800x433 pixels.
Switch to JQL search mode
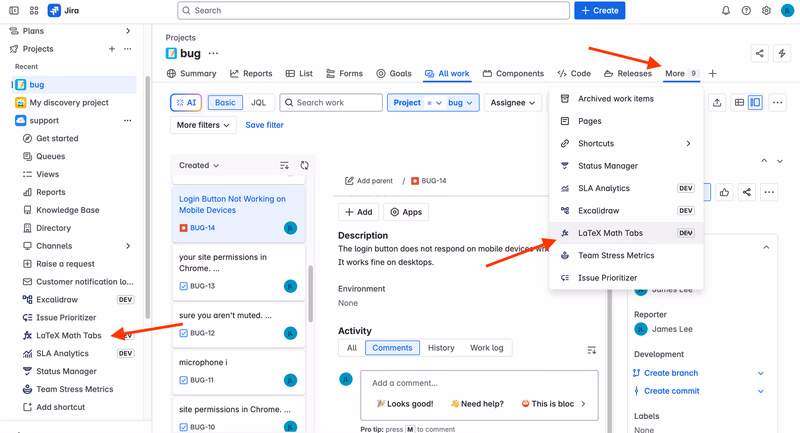click(x=259, y=103)
